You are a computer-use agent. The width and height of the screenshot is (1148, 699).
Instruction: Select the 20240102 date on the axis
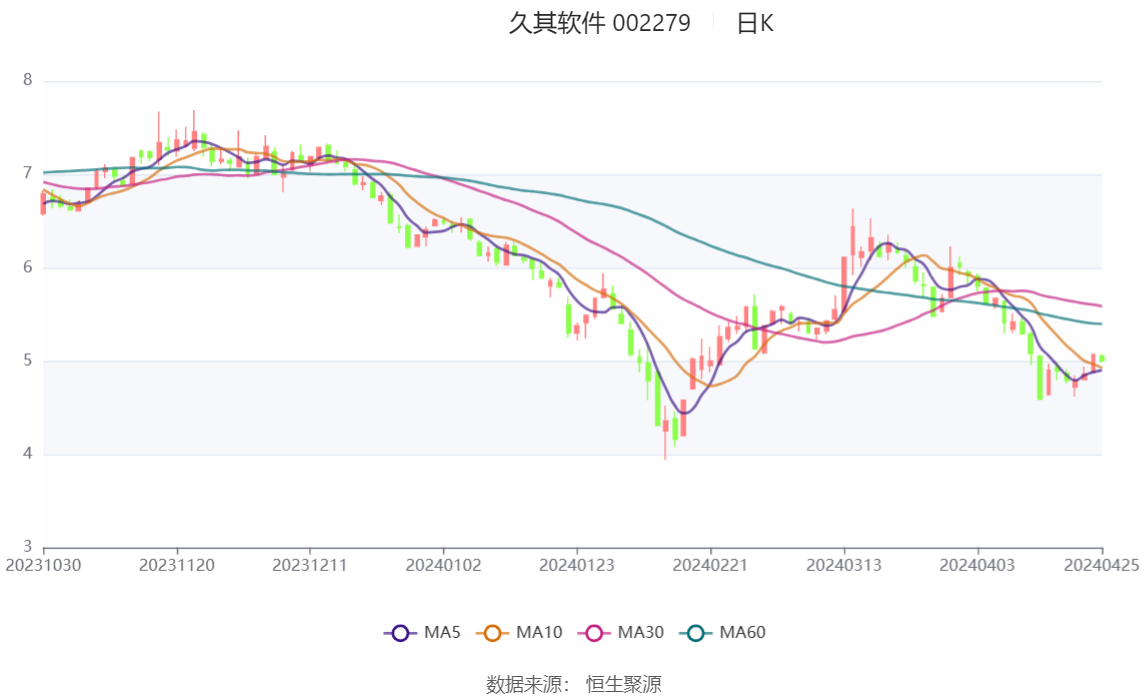coord(443,565)
